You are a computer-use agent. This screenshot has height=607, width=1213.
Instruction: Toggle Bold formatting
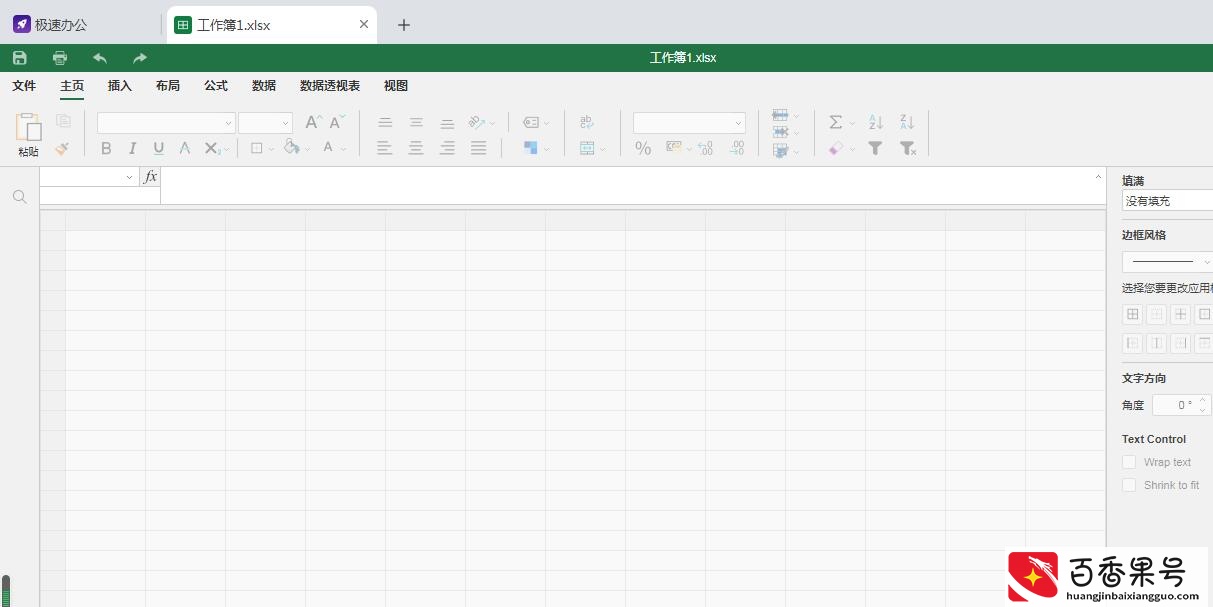(106, 148)
